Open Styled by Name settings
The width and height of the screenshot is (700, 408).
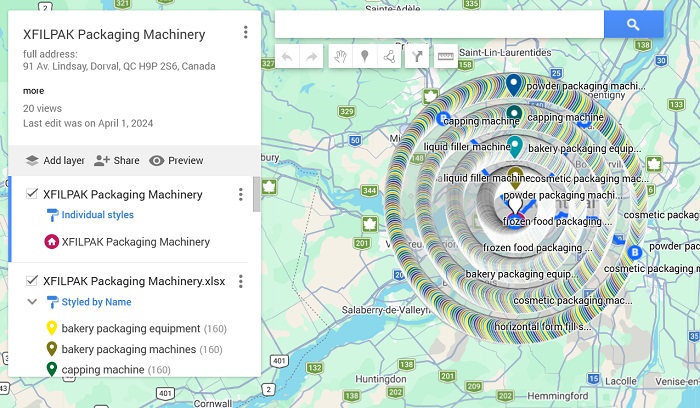point(96,302)
